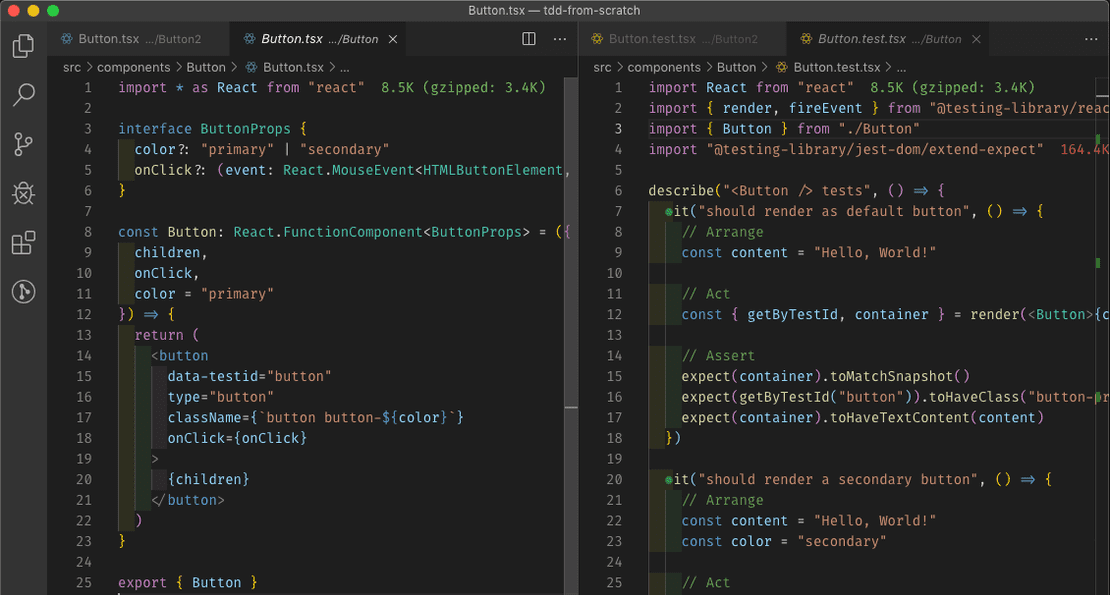Screen dimensions: 1110x595
Task: Click line number 6 in right editor gutter
Action: 618,191
